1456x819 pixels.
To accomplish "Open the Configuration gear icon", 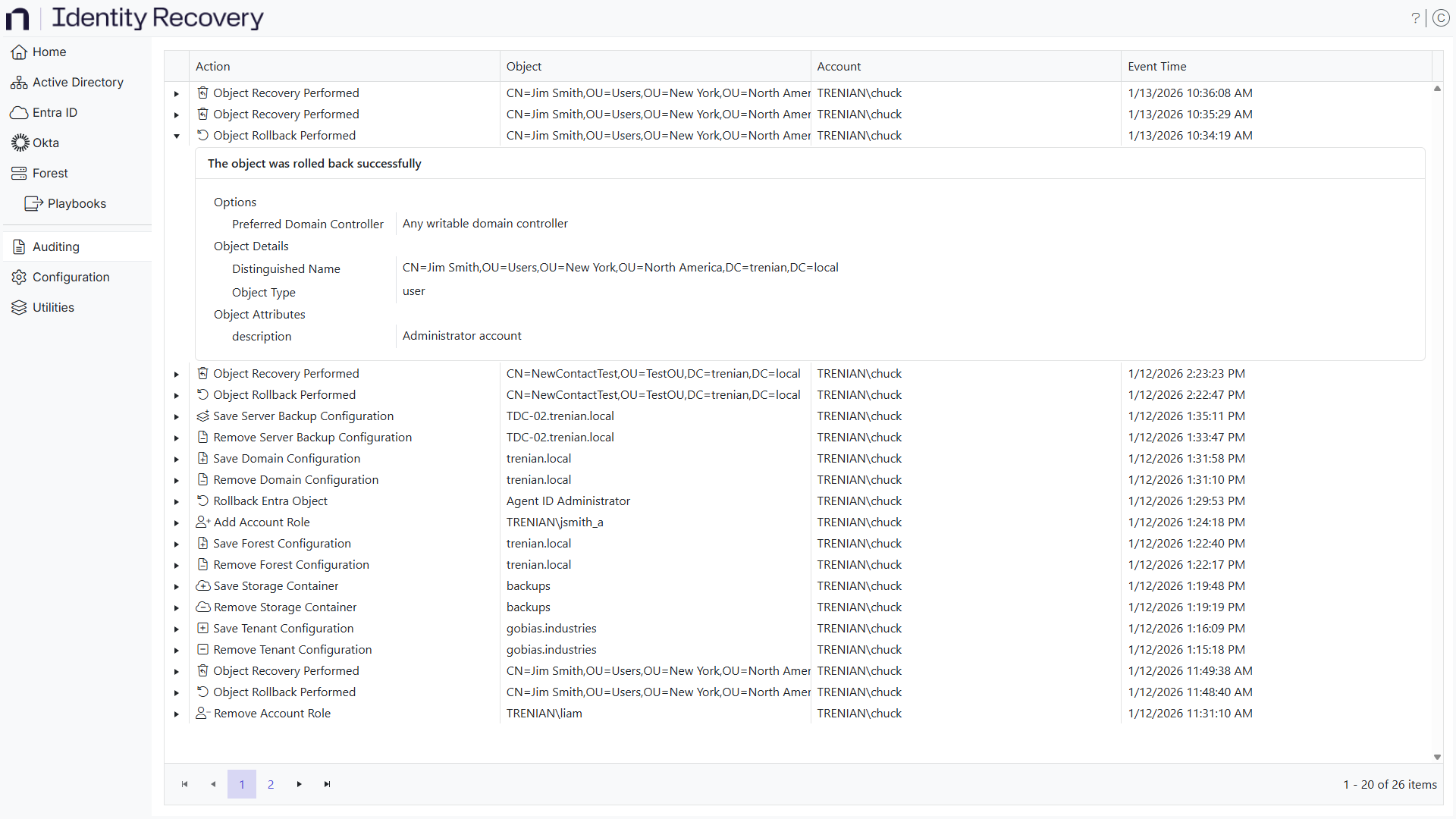I will point(18,277).
